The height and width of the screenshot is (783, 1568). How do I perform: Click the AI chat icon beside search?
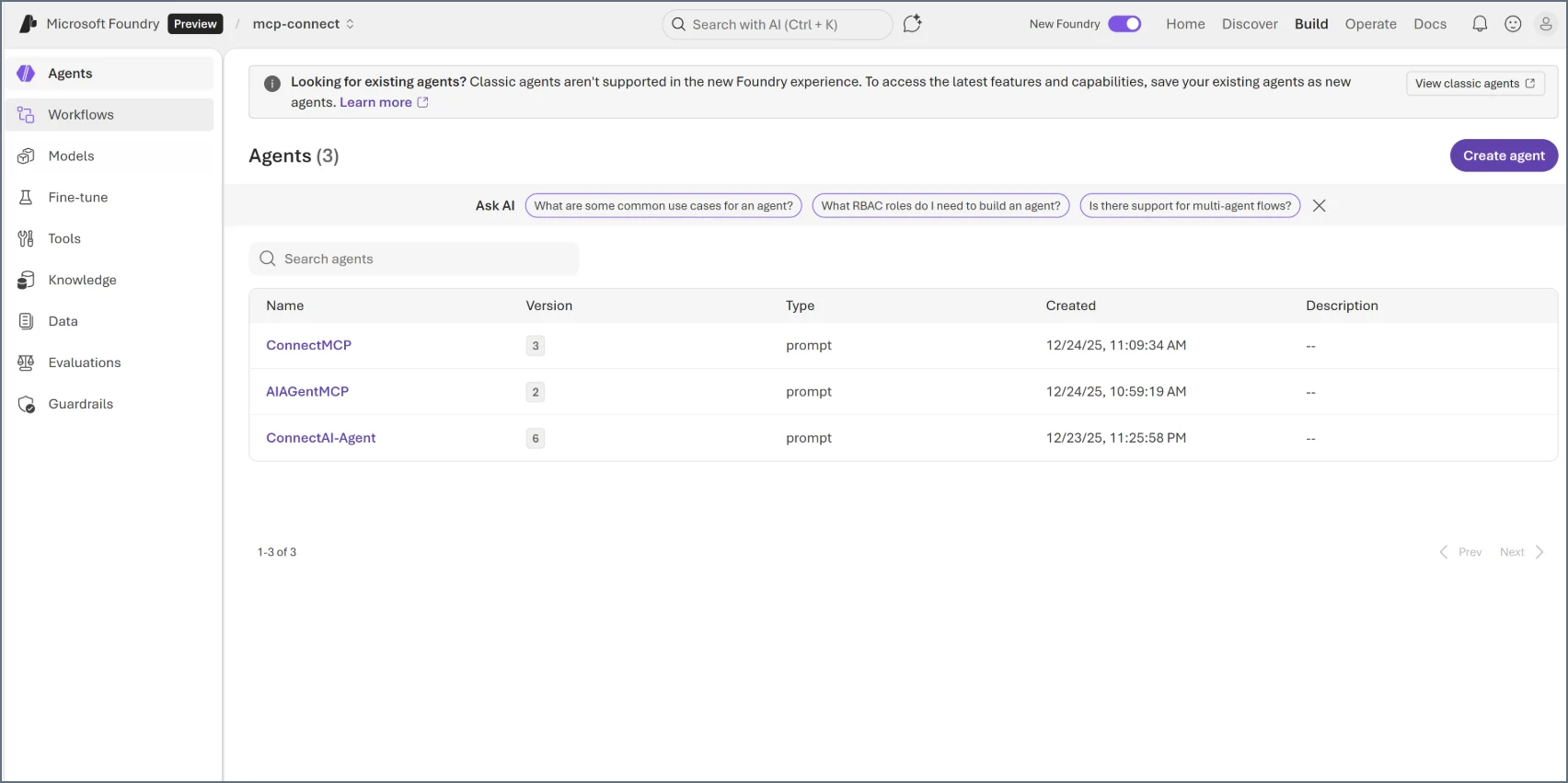(912, 24)
